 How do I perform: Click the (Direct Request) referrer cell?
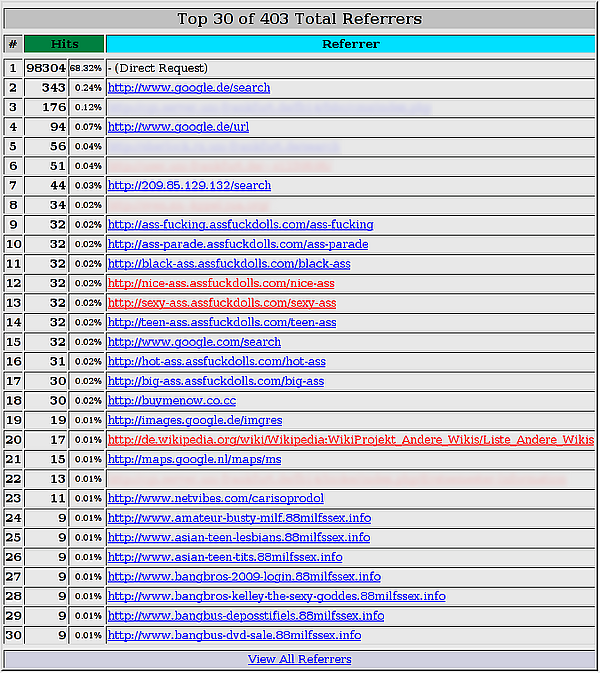coord(350,68)
